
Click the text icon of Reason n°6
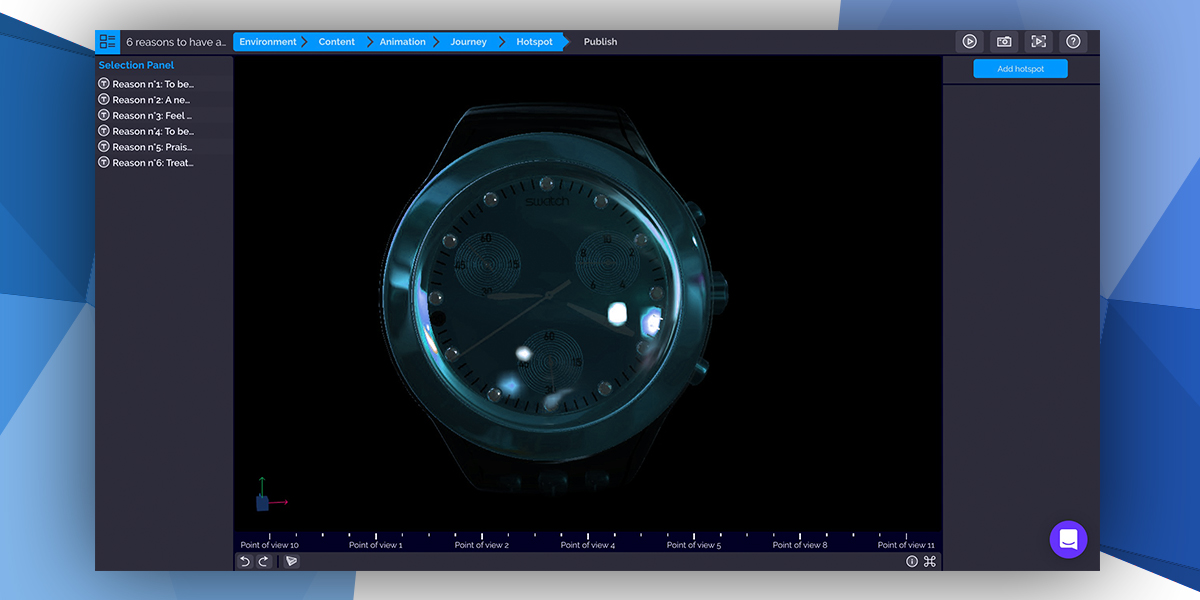[x=103, y=162]
